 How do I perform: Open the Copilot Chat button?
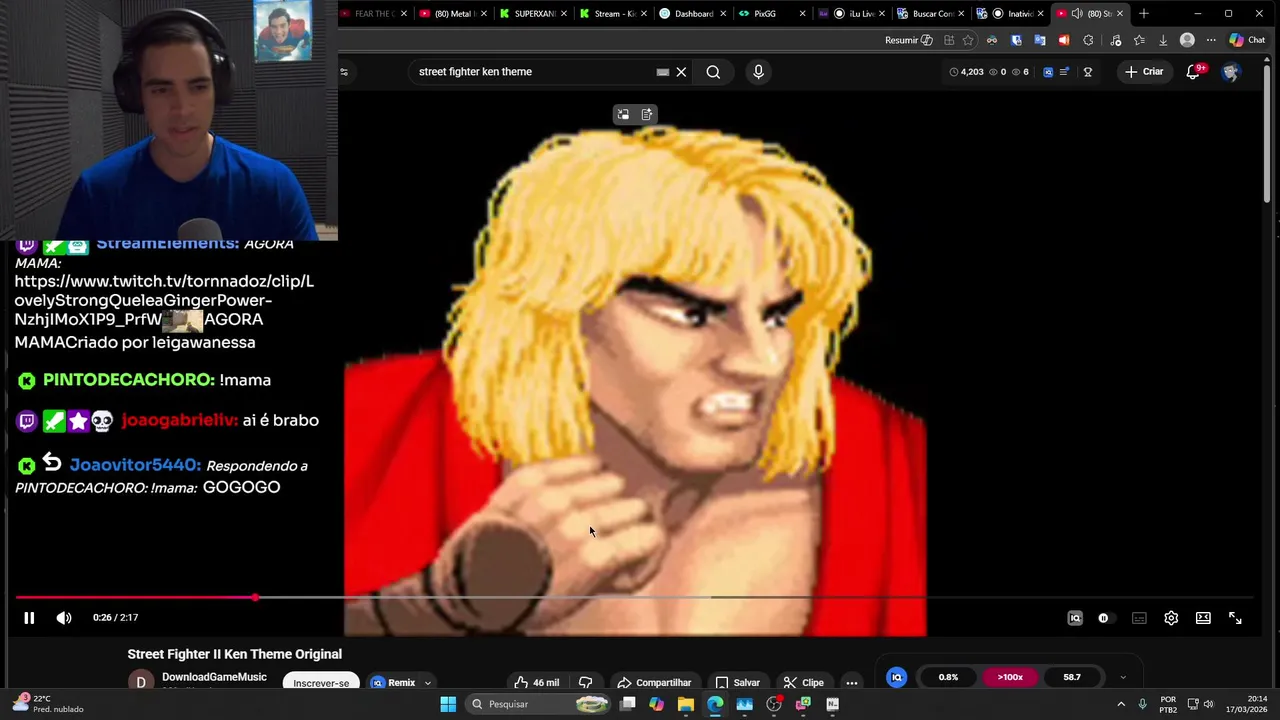pos(1247,40)
